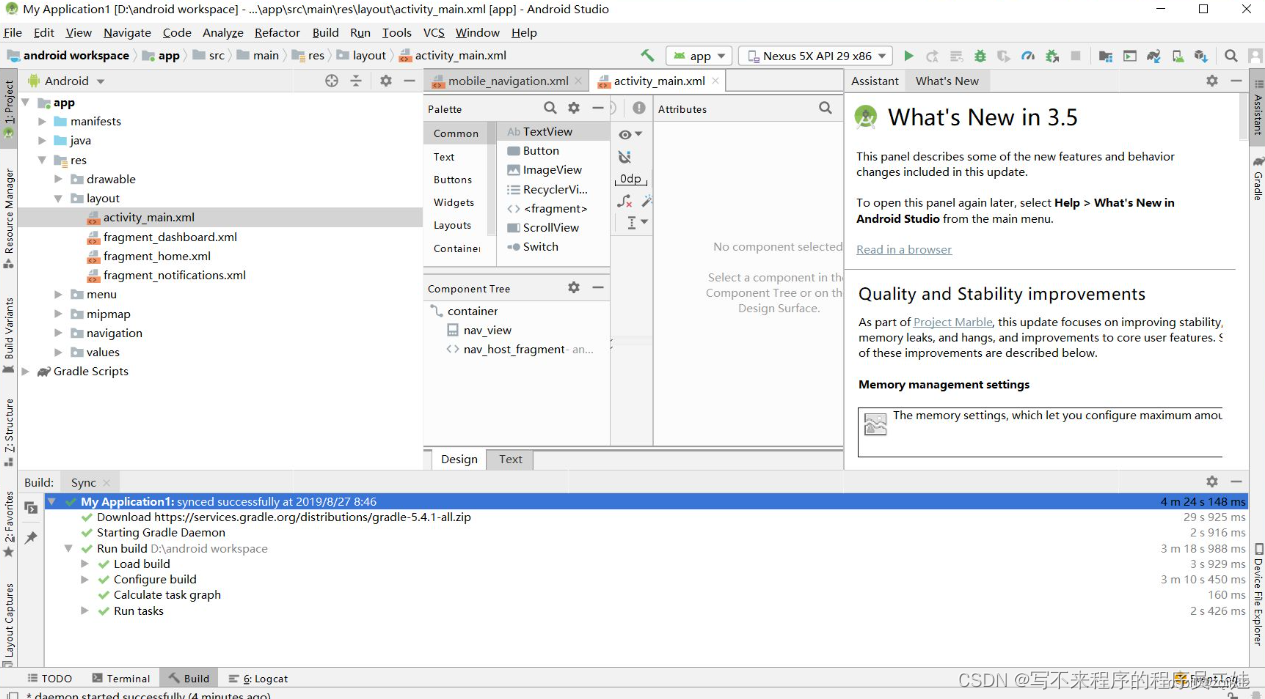Viewport: 1265px width, 699px height.
Task: Click the Search Everywhere magnifier in toolbar
Action: (1231, 56)
